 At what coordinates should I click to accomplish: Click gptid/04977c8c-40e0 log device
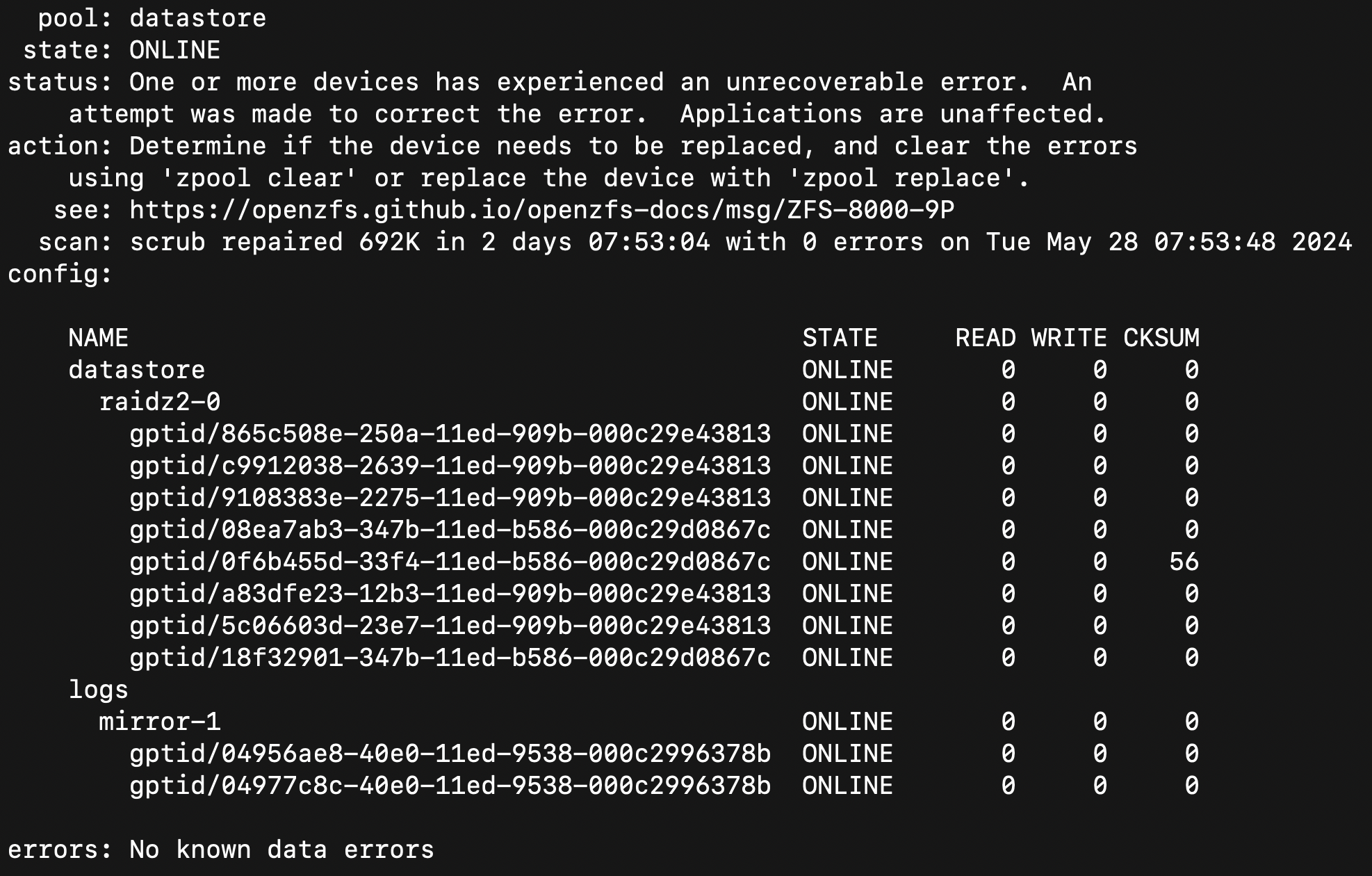[x=450, y=786]
